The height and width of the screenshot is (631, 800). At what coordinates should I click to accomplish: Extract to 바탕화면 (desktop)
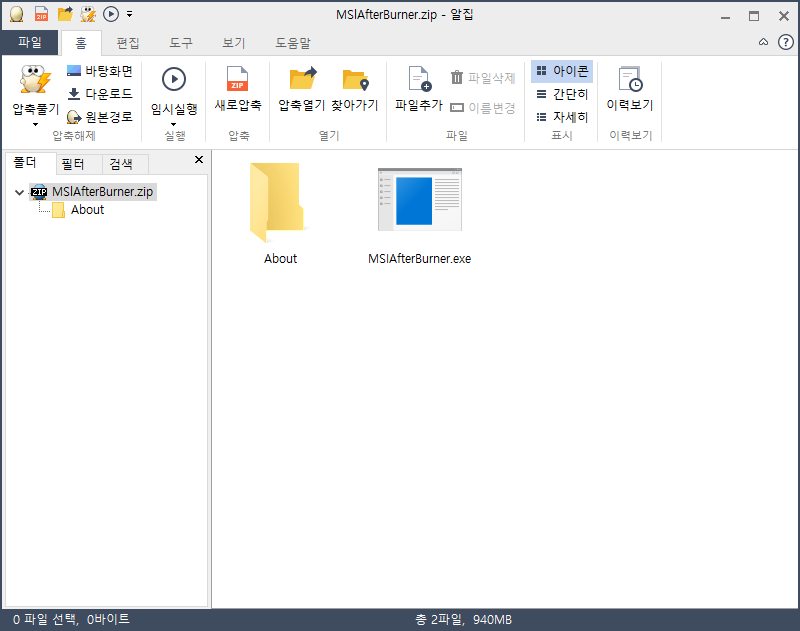[x=100, y=71]
